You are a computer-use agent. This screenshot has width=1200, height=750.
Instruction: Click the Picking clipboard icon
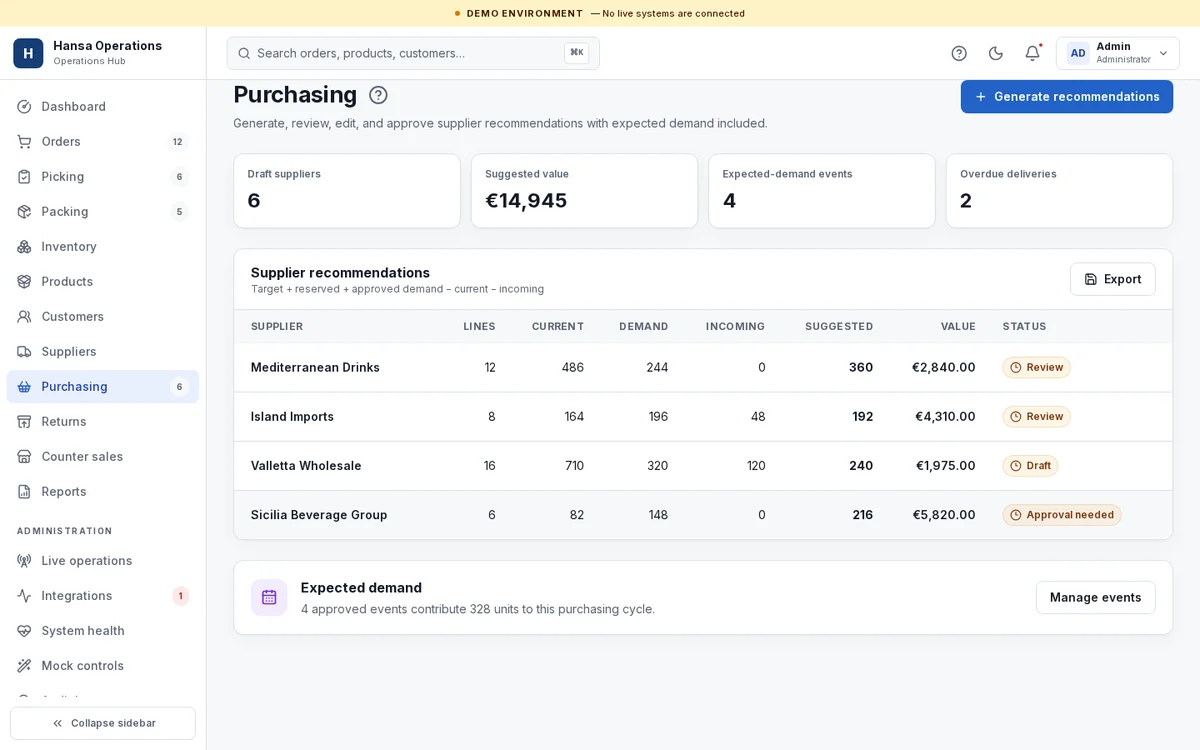[24, 176]
